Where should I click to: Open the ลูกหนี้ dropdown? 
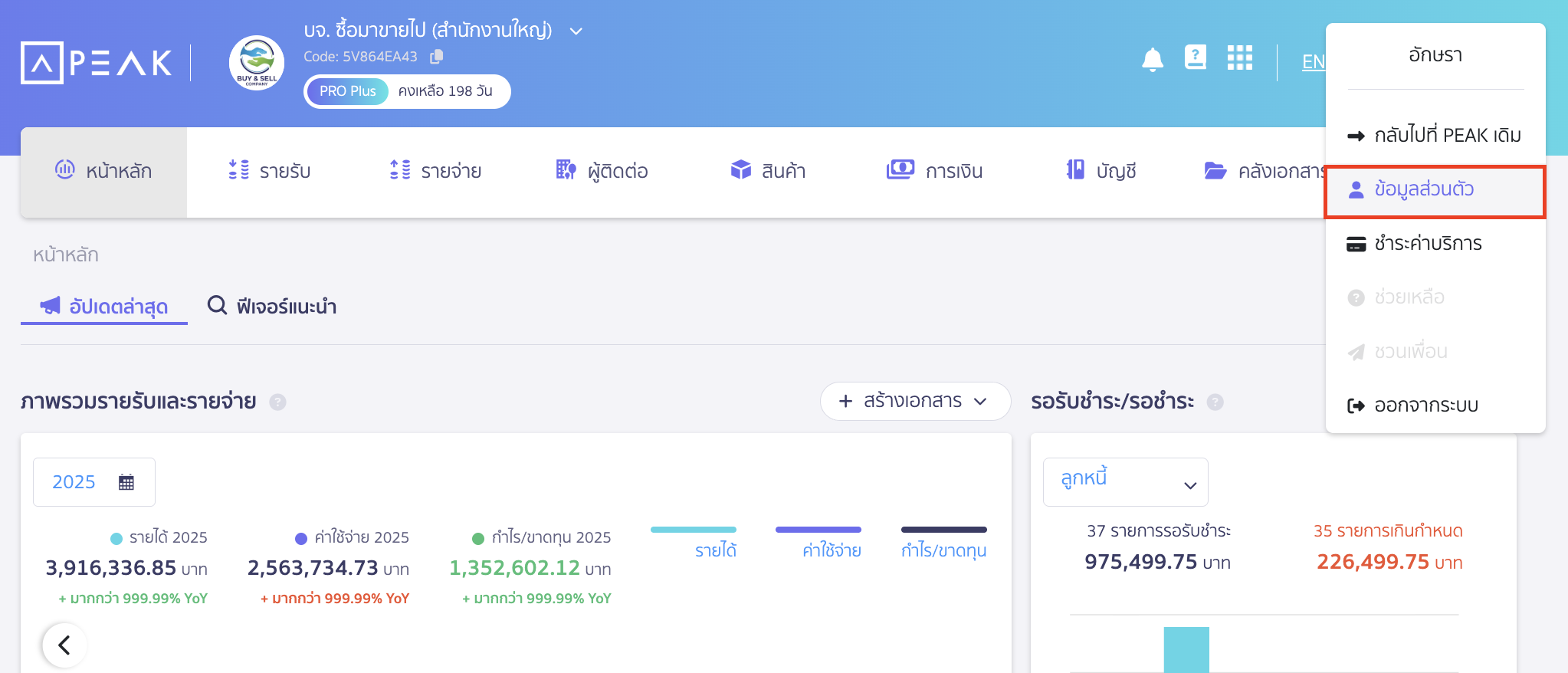point(1125,482)
